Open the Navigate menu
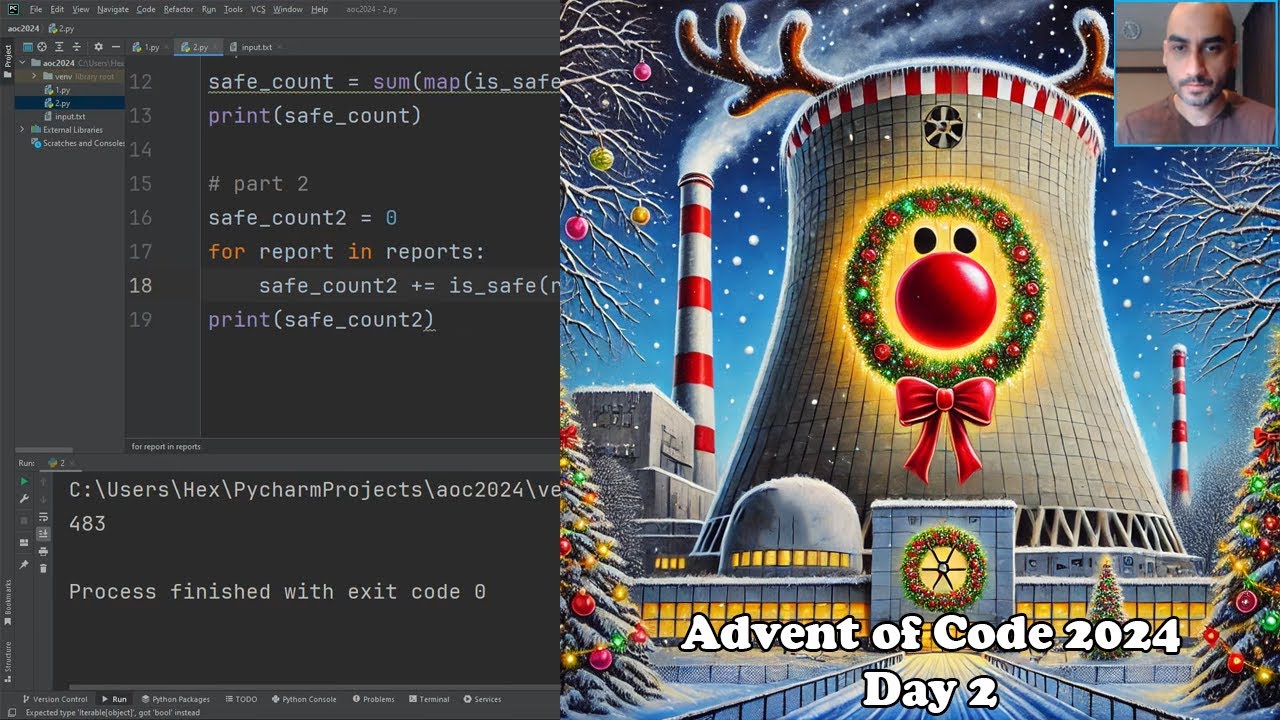Viewport: 1280px width, 720px height. [x=113, y=9]
